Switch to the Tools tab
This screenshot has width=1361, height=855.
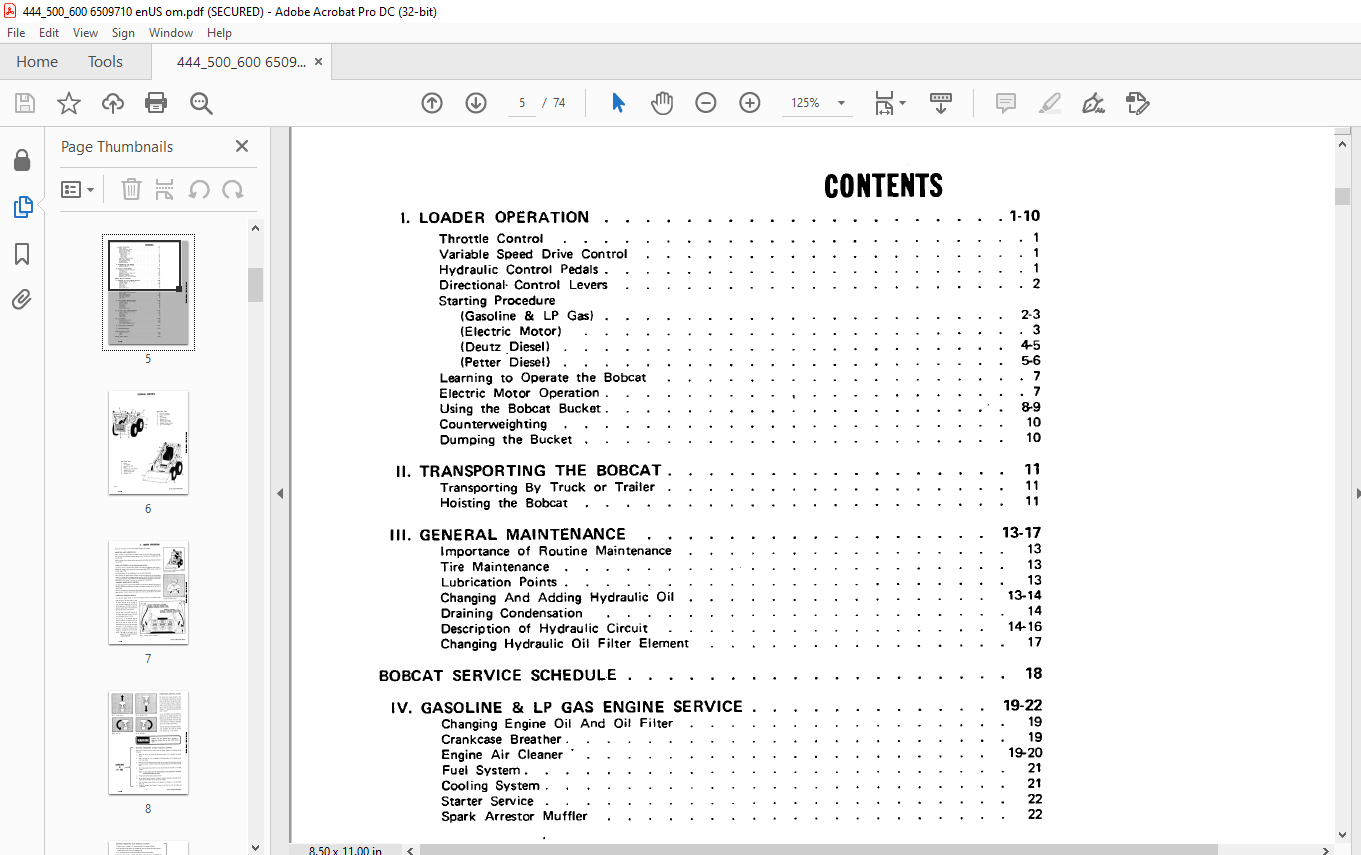click(x=105, y=62)
